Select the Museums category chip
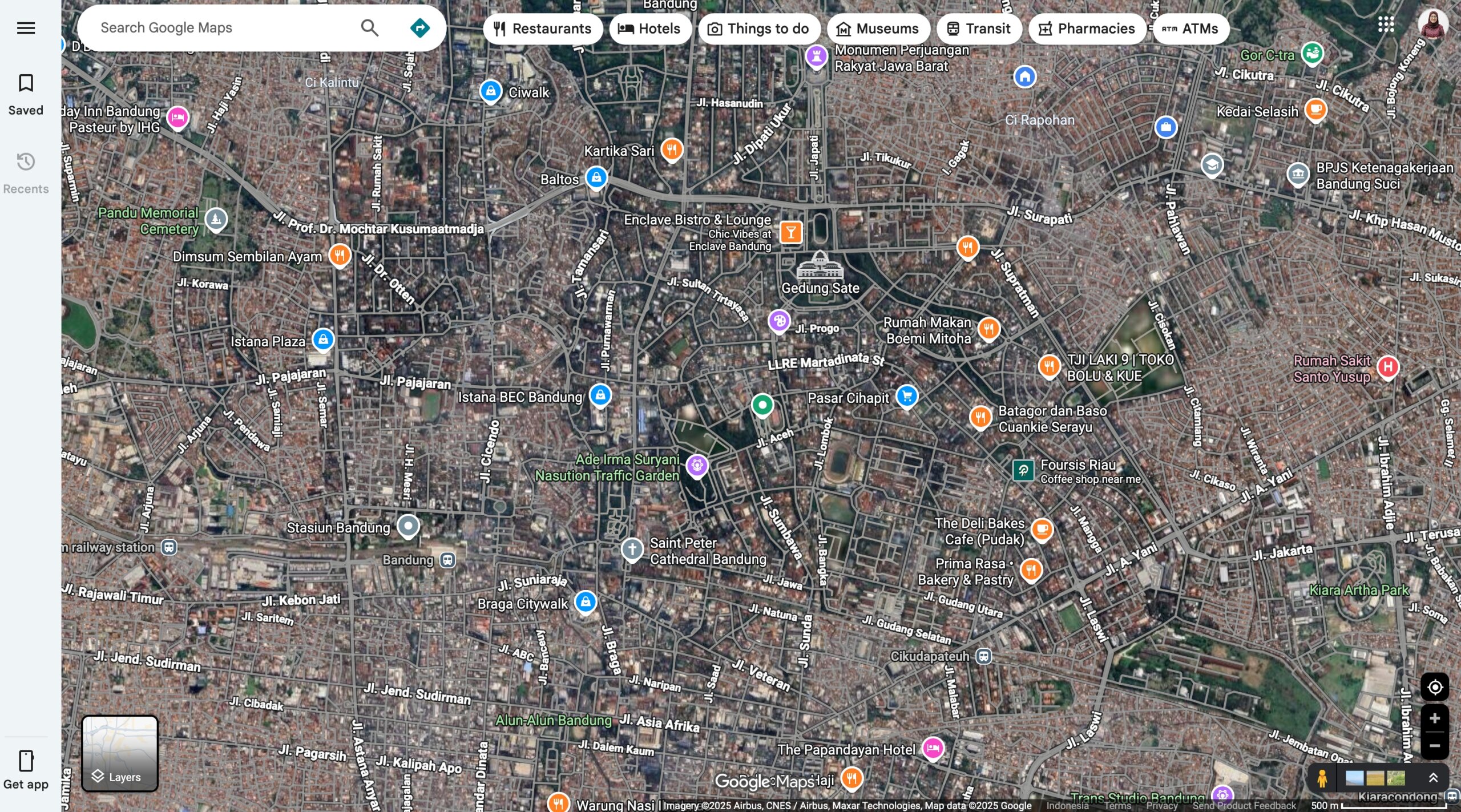This screenshot has width=1461, height=812. 878,29
